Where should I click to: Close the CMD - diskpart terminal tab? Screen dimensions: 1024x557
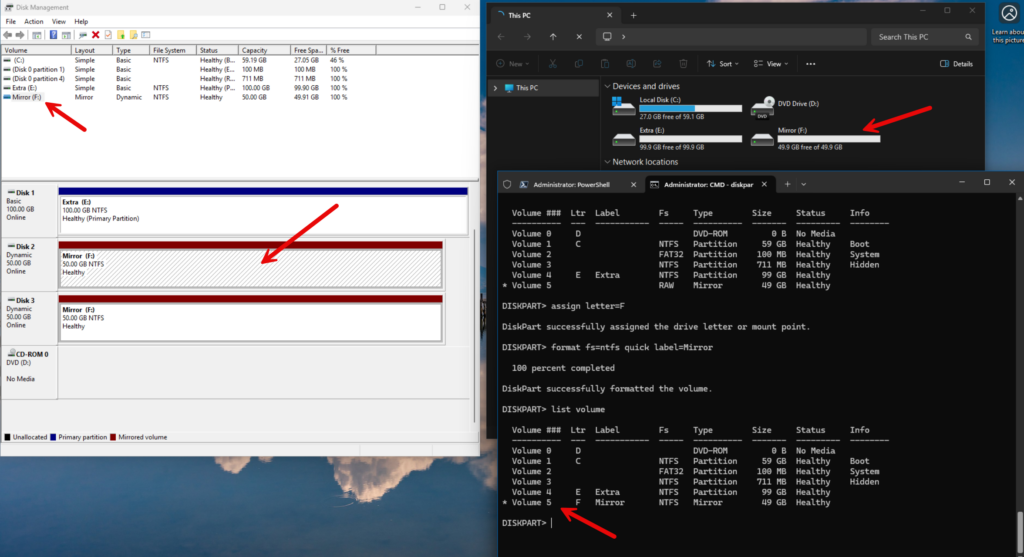(x=764, y=185)
